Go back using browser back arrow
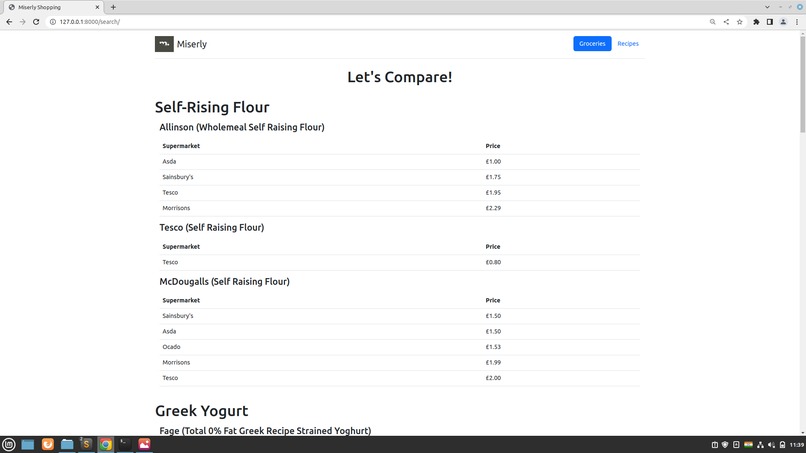Viewport: 806px width, 453px height. tap(9, 22)
